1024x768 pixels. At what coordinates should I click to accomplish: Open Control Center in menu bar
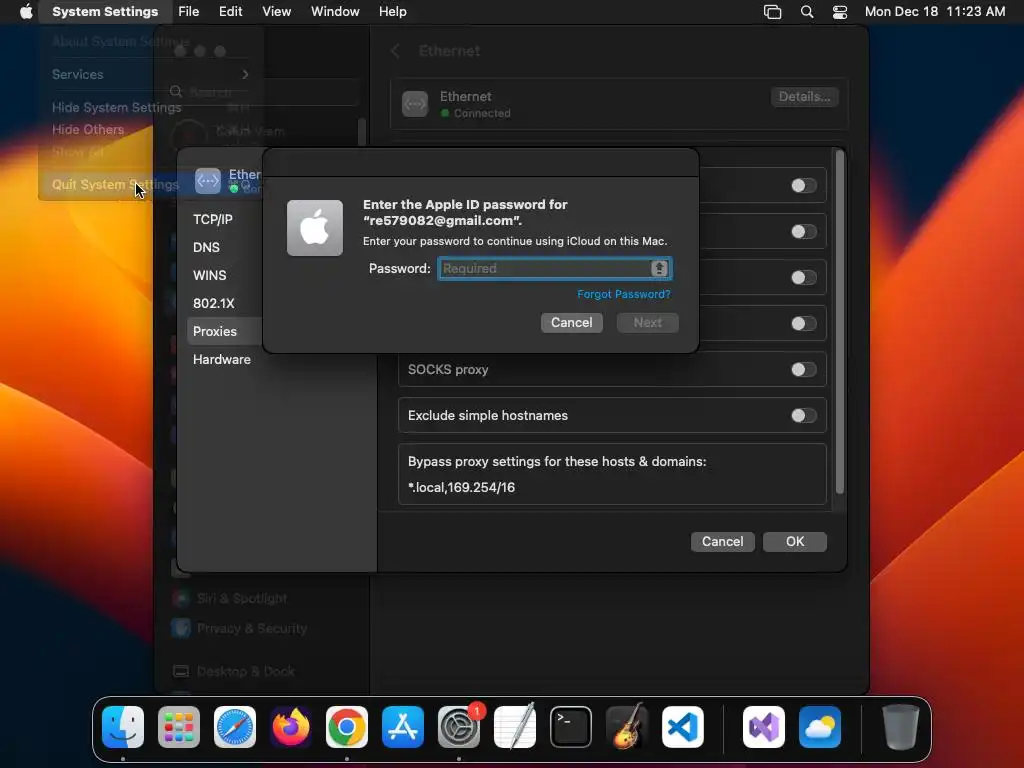point(840,12)
